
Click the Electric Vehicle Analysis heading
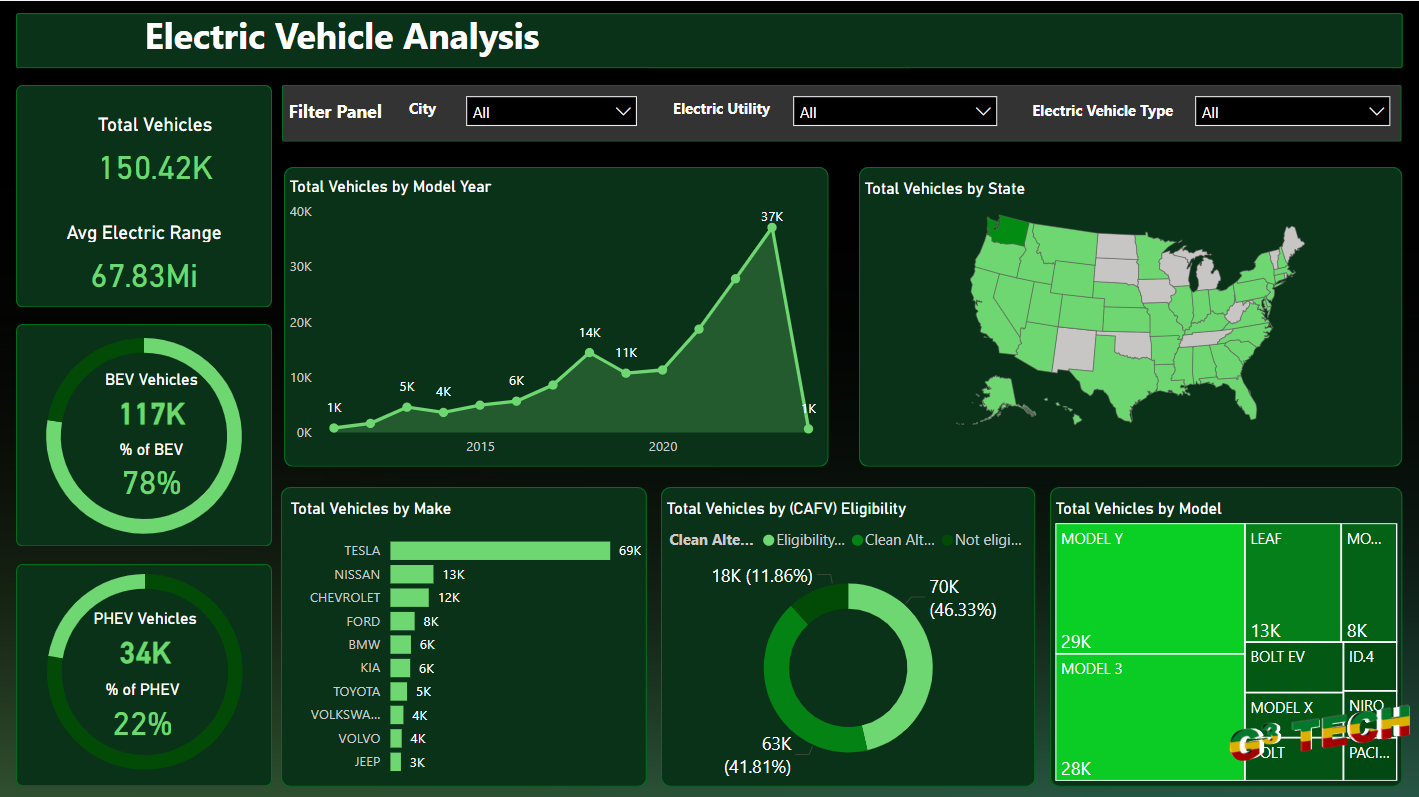click(342, 37)
